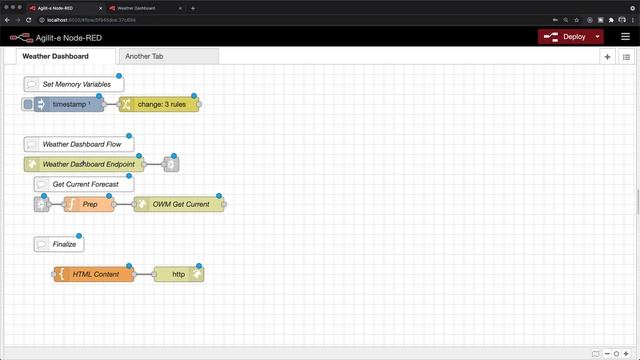Click the input port of HTML Content node
The image size is (640, 360).
(54, 274)
